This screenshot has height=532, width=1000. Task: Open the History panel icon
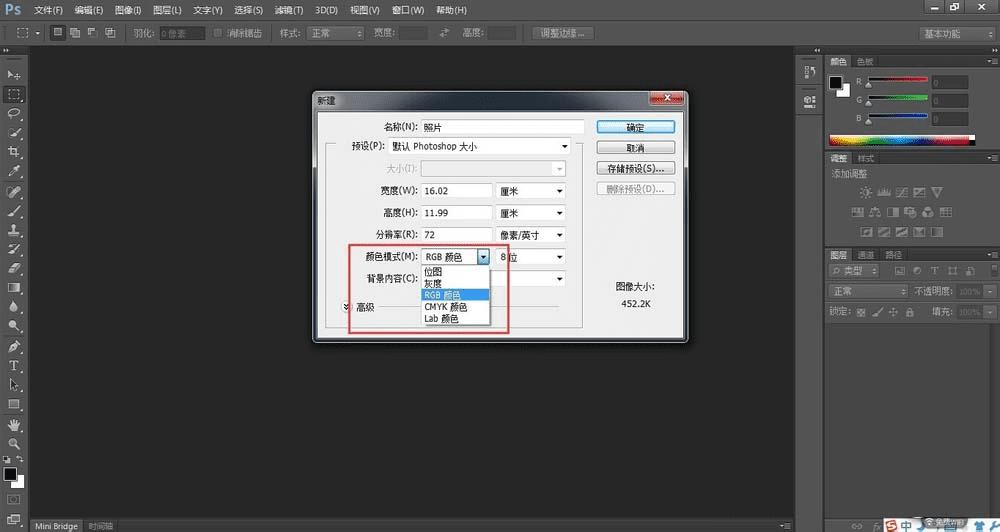pyautogui.click(x=809, y=72)
